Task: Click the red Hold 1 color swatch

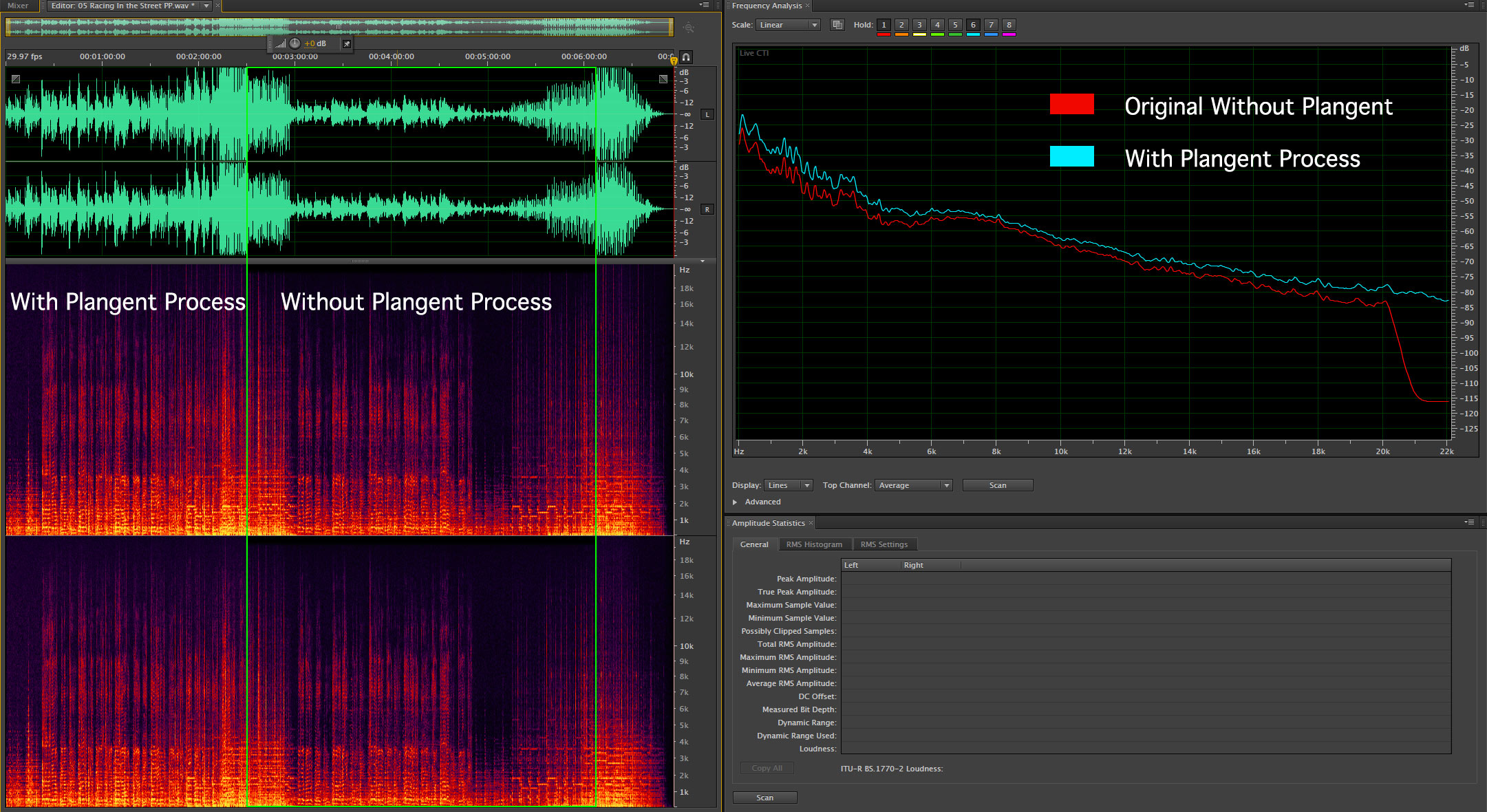Action: (884, 34)
